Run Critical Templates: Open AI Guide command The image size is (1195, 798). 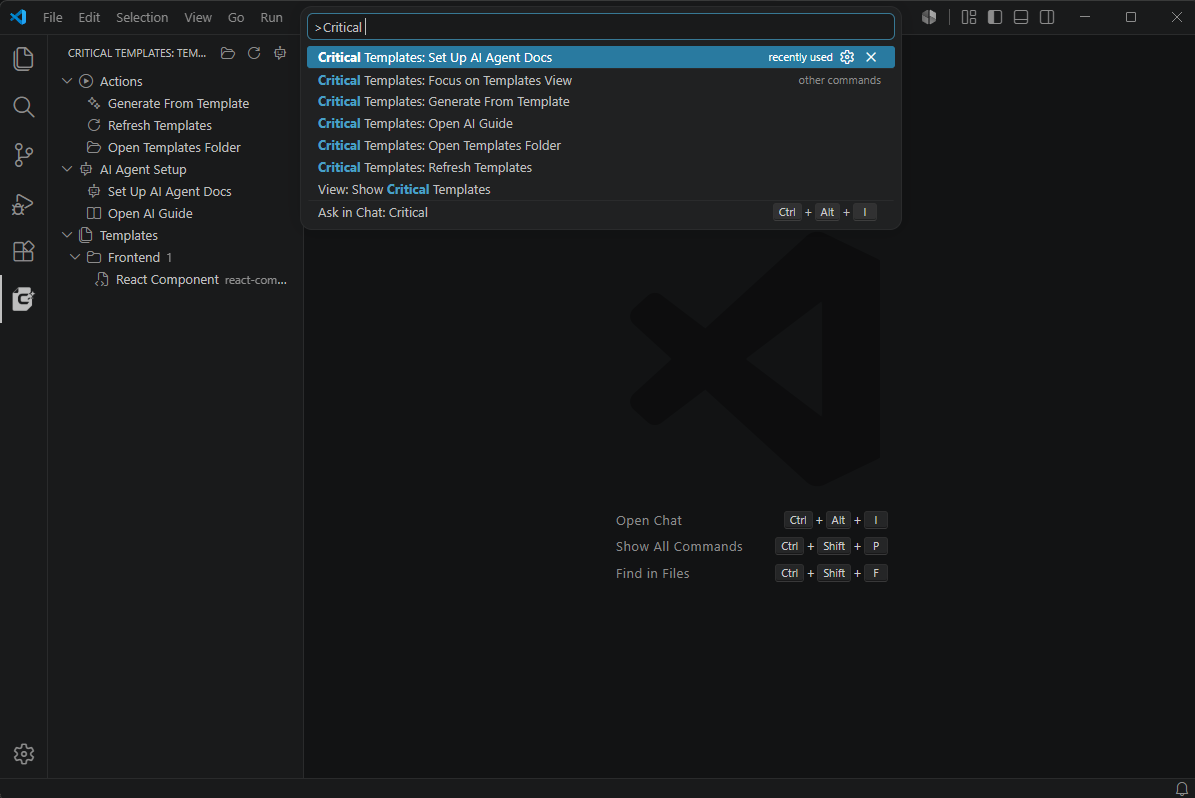[x=601, y=123]
